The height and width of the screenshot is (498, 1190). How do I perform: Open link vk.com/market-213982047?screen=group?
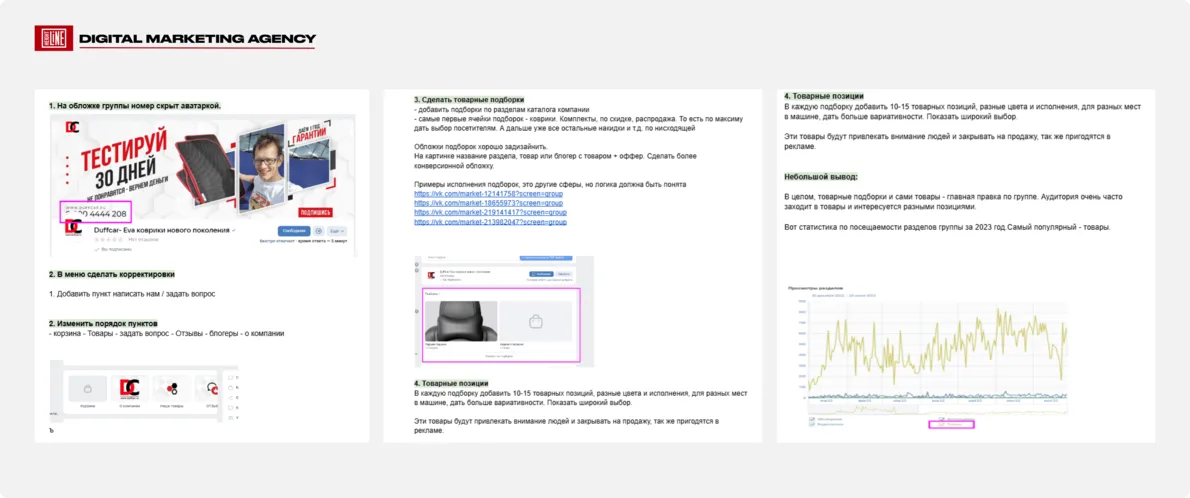[490, 222]
